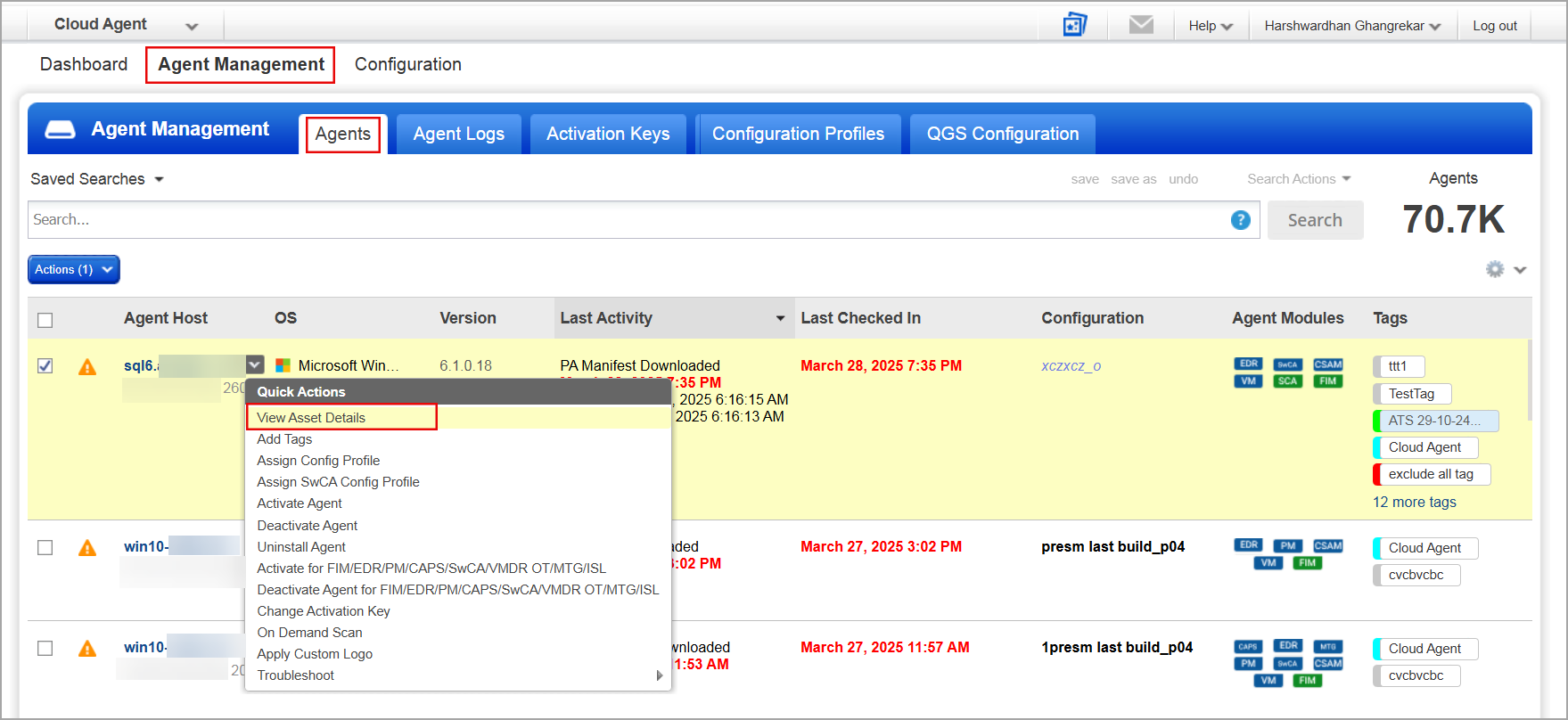Viewport: 1568px width, 720px height.
Task: Click MTG badge in 1presm last build_p04 row
Action: click(1327, 647)
